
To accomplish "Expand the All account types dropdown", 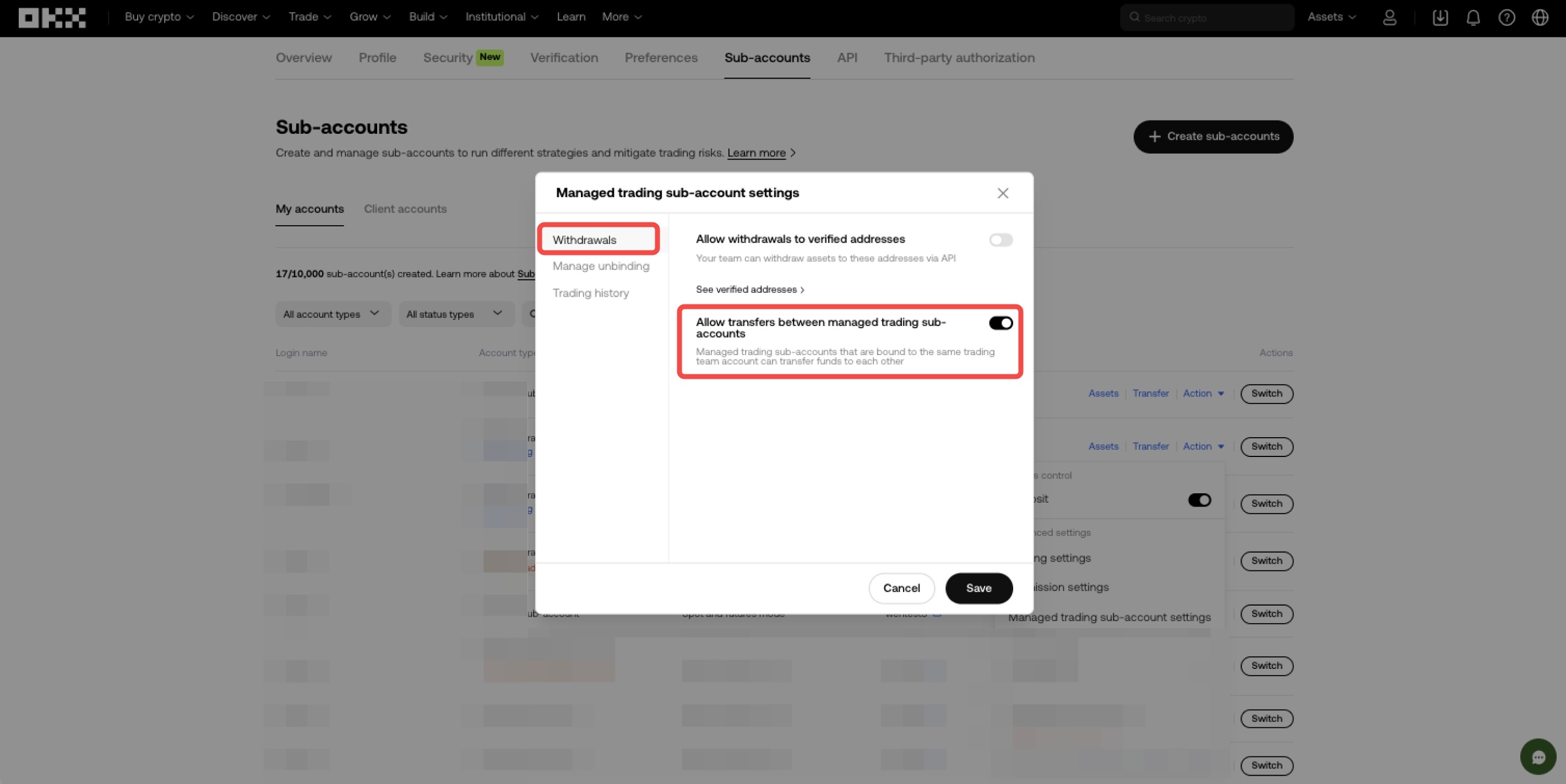I will point(332,314).
